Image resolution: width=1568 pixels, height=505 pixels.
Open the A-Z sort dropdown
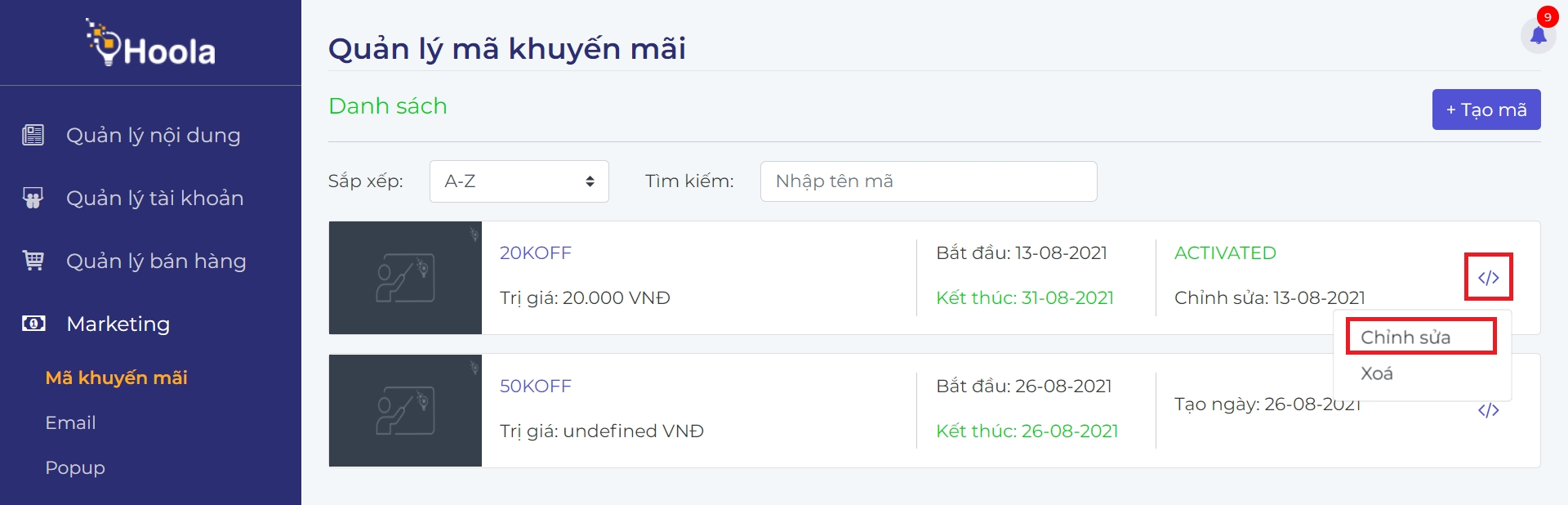[519, 181]
